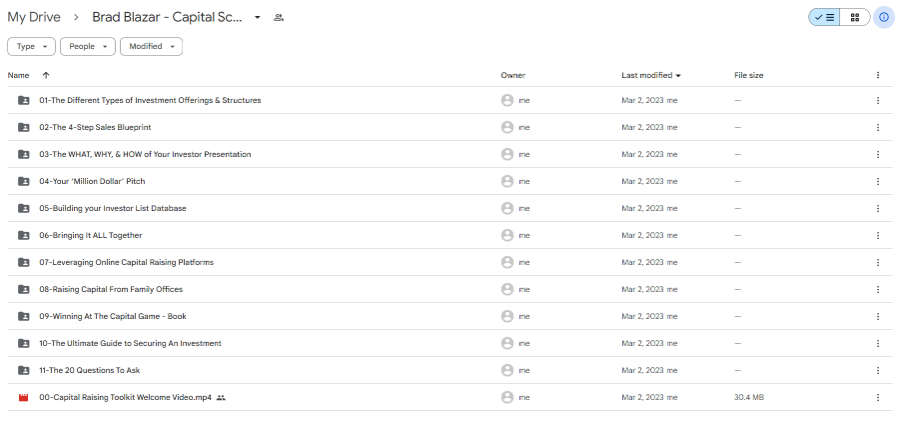This screenshot has width=900, height=425.
Task: Switch to list layout view
Action: point(825,17)
